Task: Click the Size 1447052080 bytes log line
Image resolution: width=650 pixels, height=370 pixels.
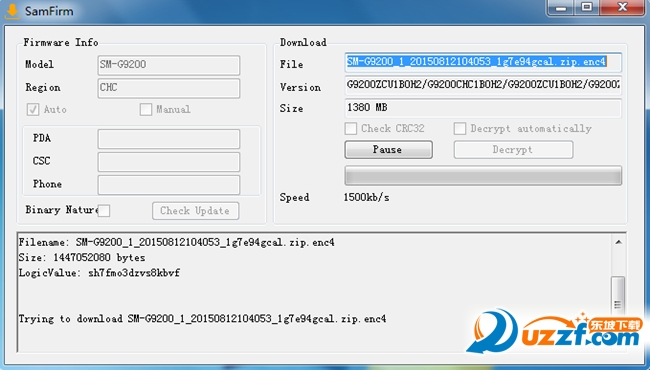Action: coord(82,258)
